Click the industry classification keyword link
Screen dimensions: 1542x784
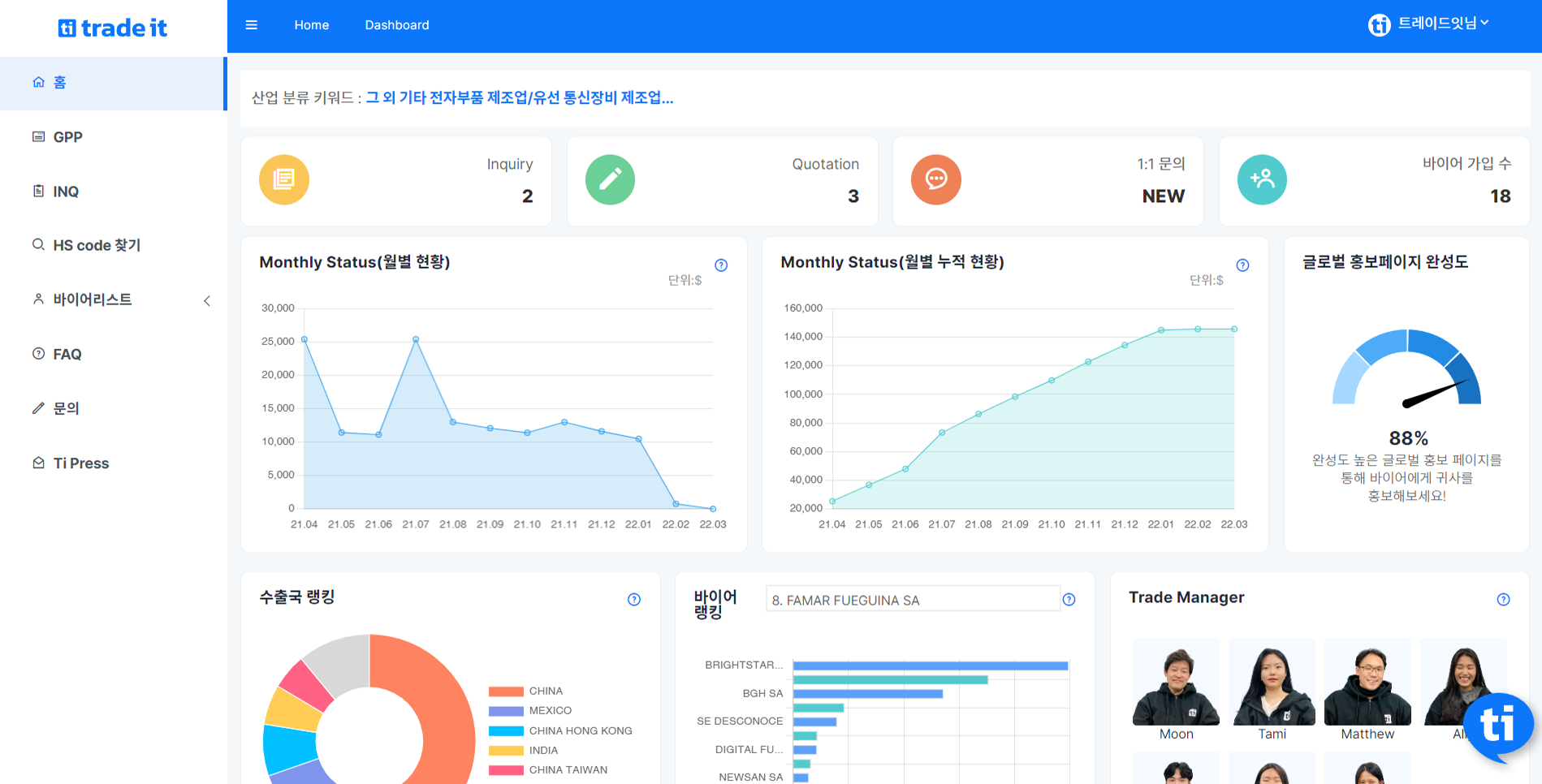point(519,98)
